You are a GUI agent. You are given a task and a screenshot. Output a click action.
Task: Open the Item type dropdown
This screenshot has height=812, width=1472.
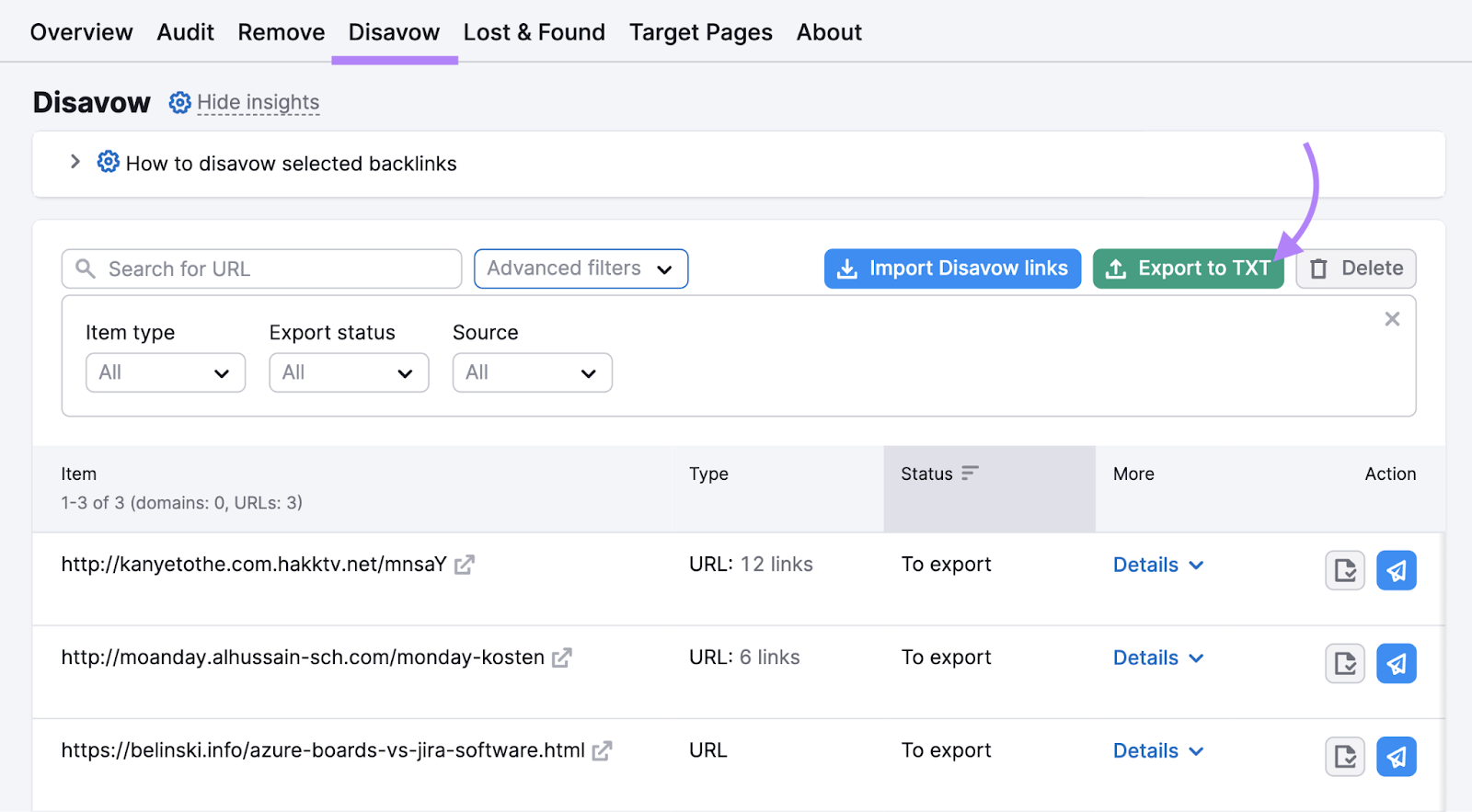[166, 372]
